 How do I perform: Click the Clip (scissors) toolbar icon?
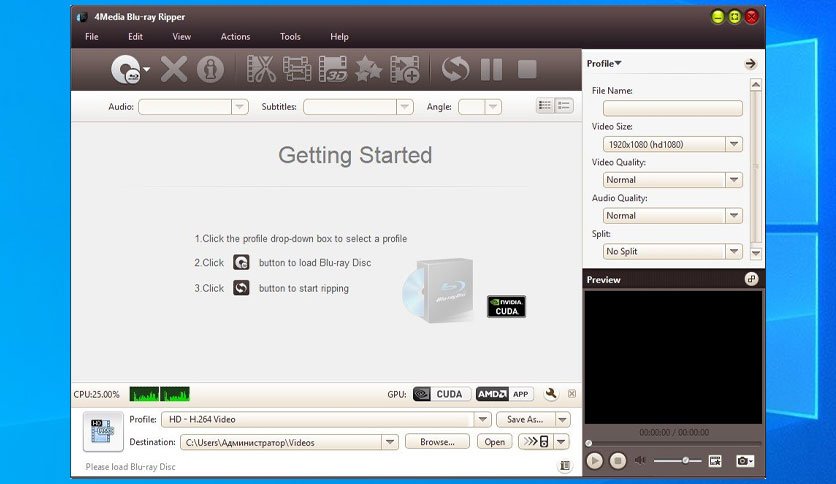261,69
